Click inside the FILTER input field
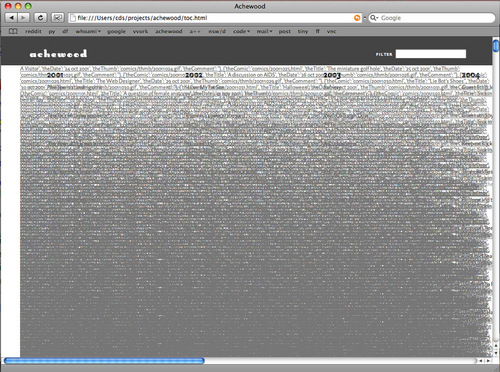500x372 pixels. (431, 54)
